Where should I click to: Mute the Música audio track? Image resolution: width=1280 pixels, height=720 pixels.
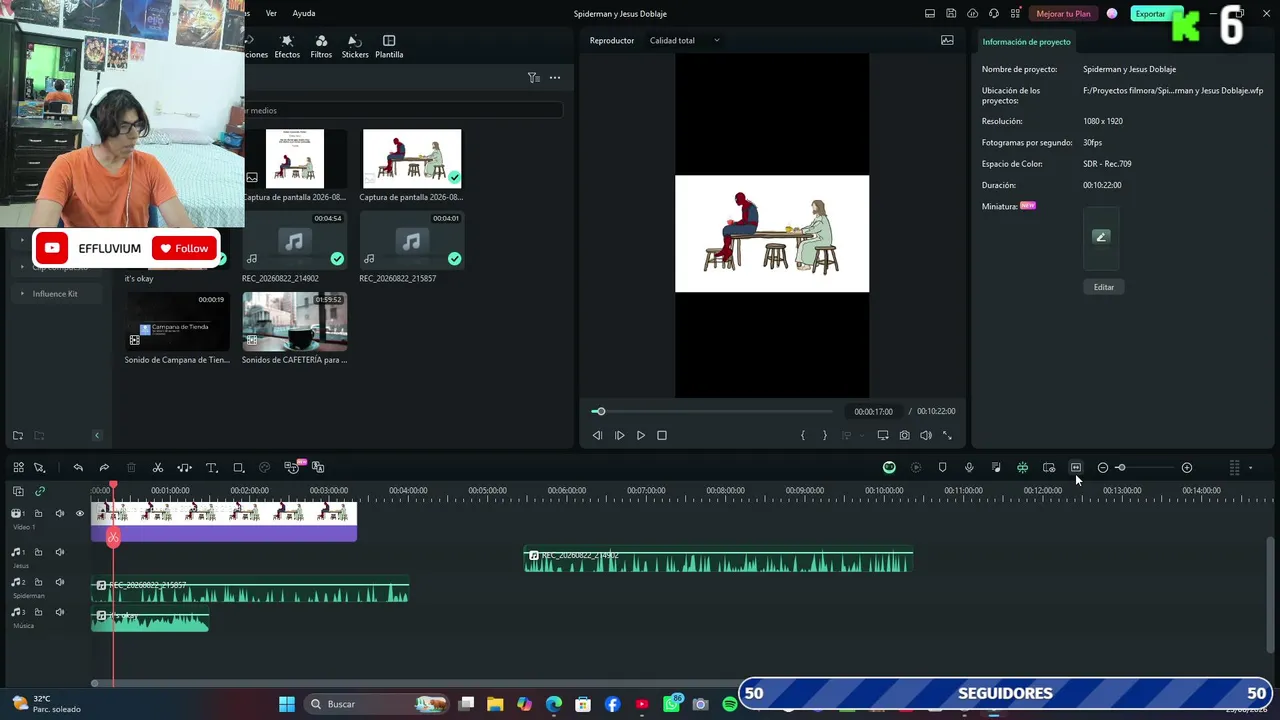coord(60,612)
